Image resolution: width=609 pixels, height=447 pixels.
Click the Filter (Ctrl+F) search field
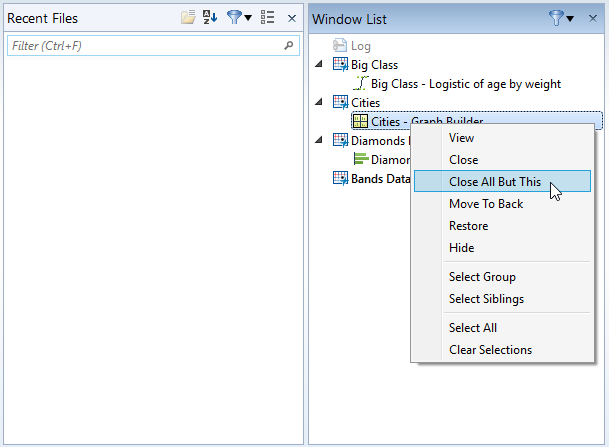tap(153, 46)
